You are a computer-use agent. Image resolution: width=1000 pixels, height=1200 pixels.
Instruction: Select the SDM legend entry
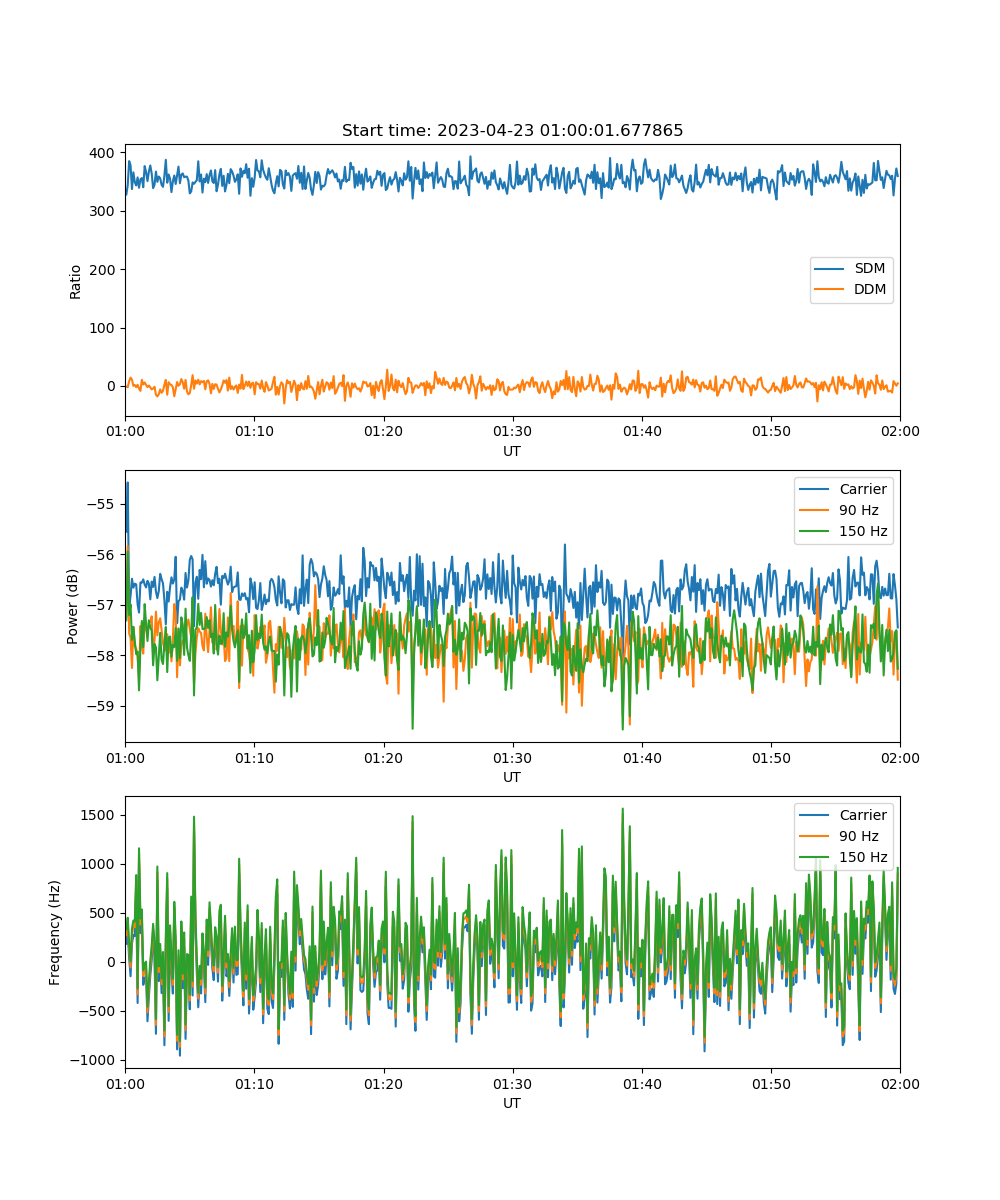tap(851, 269)
